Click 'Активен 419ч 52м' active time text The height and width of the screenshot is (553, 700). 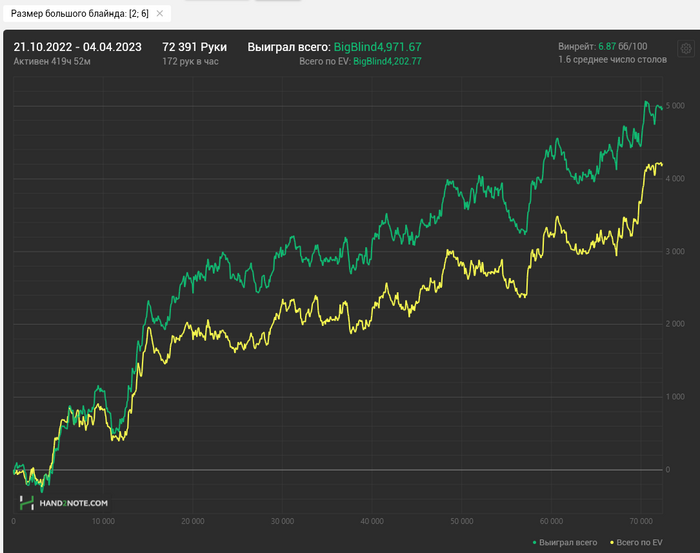(52, 62)
